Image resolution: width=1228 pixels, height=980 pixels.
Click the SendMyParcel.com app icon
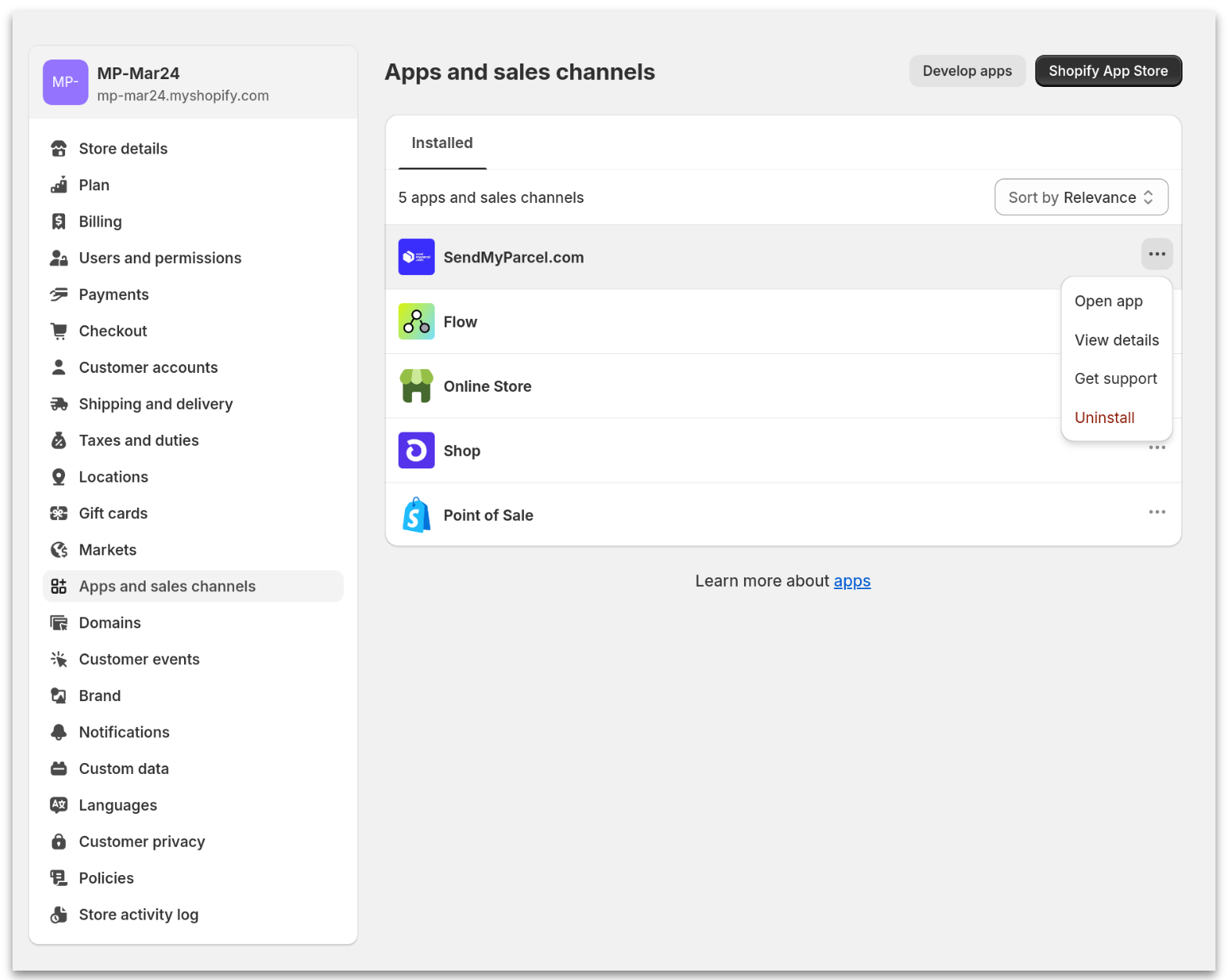coord(416,257)
